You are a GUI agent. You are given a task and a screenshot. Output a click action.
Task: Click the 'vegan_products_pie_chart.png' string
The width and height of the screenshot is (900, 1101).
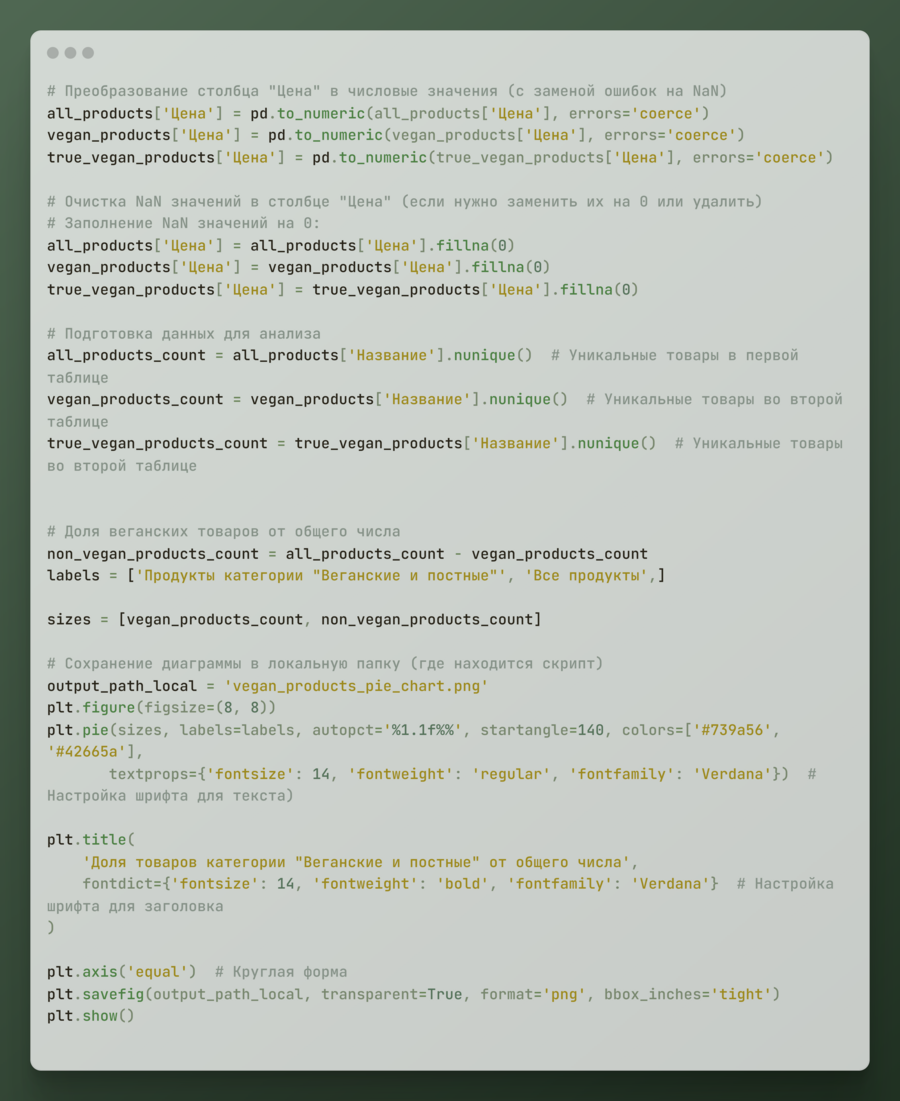click(356, 686)
